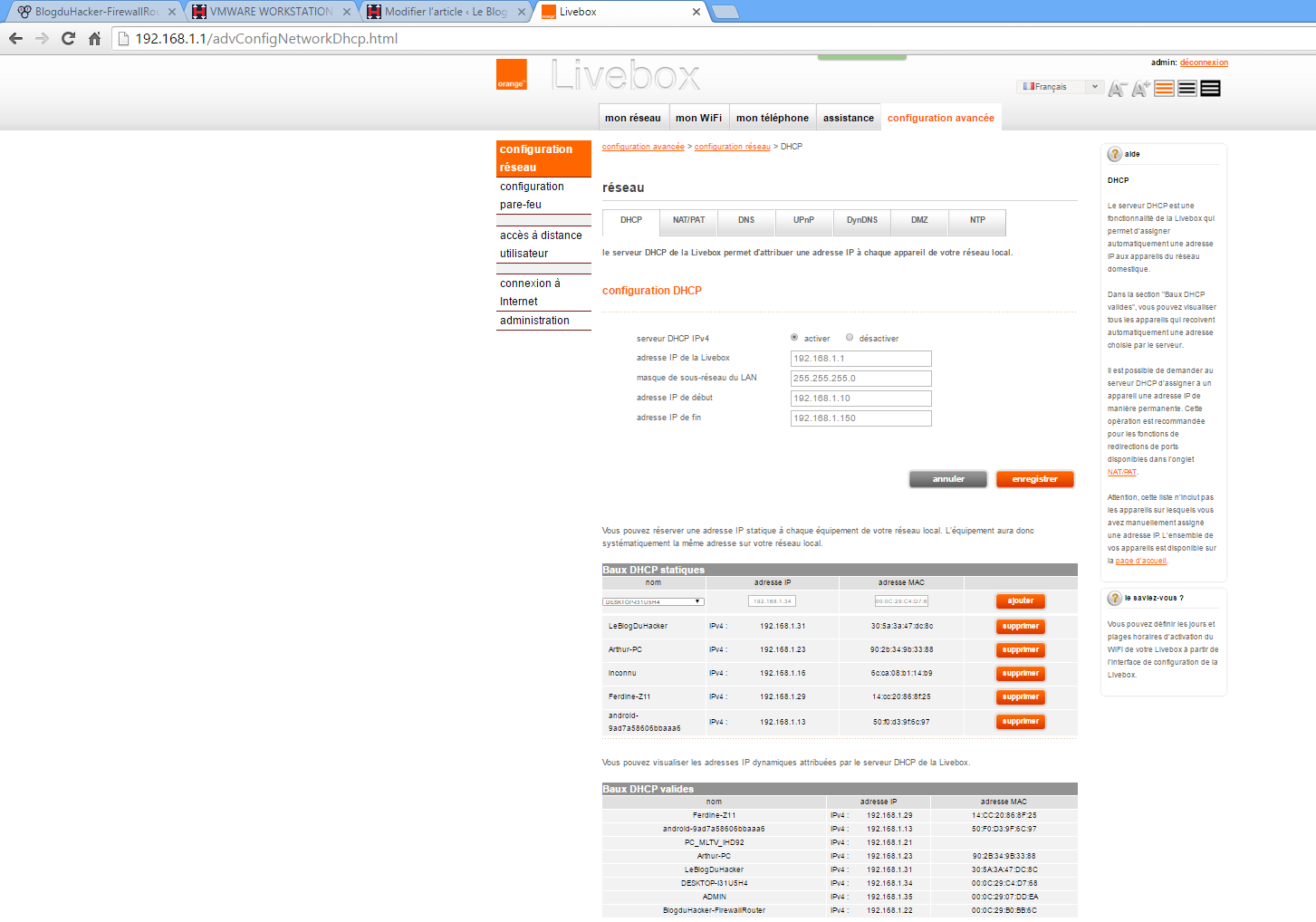Close the BlogduHacker-FirewallRouter tab
The image size is (1316, 922).
click(172, 12)
